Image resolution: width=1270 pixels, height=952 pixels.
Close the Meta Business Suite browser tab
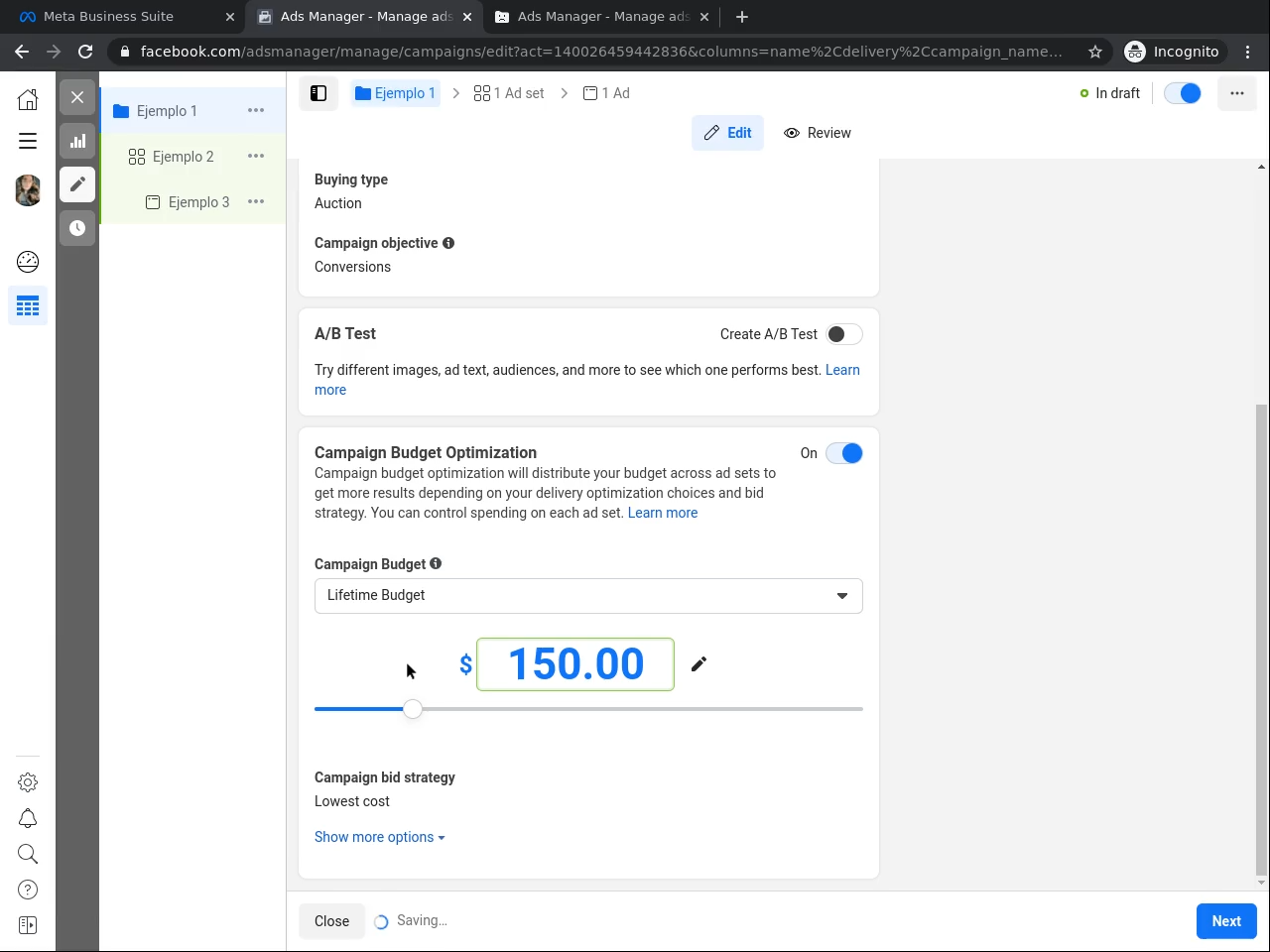click(230, 17)
